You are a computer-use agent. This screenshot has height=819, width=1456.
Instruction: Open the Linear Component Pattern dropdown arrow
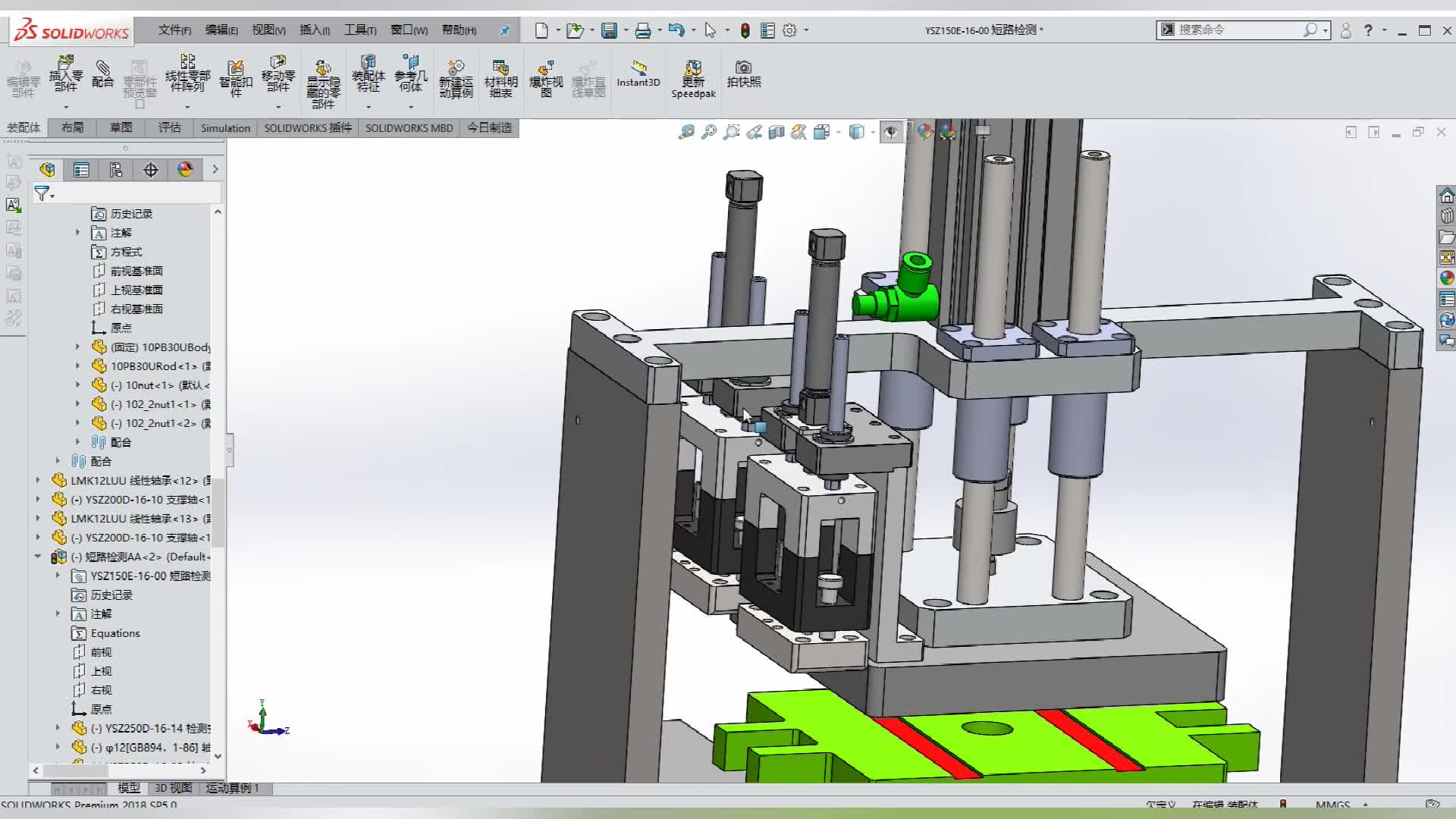(x=187, y=107)
